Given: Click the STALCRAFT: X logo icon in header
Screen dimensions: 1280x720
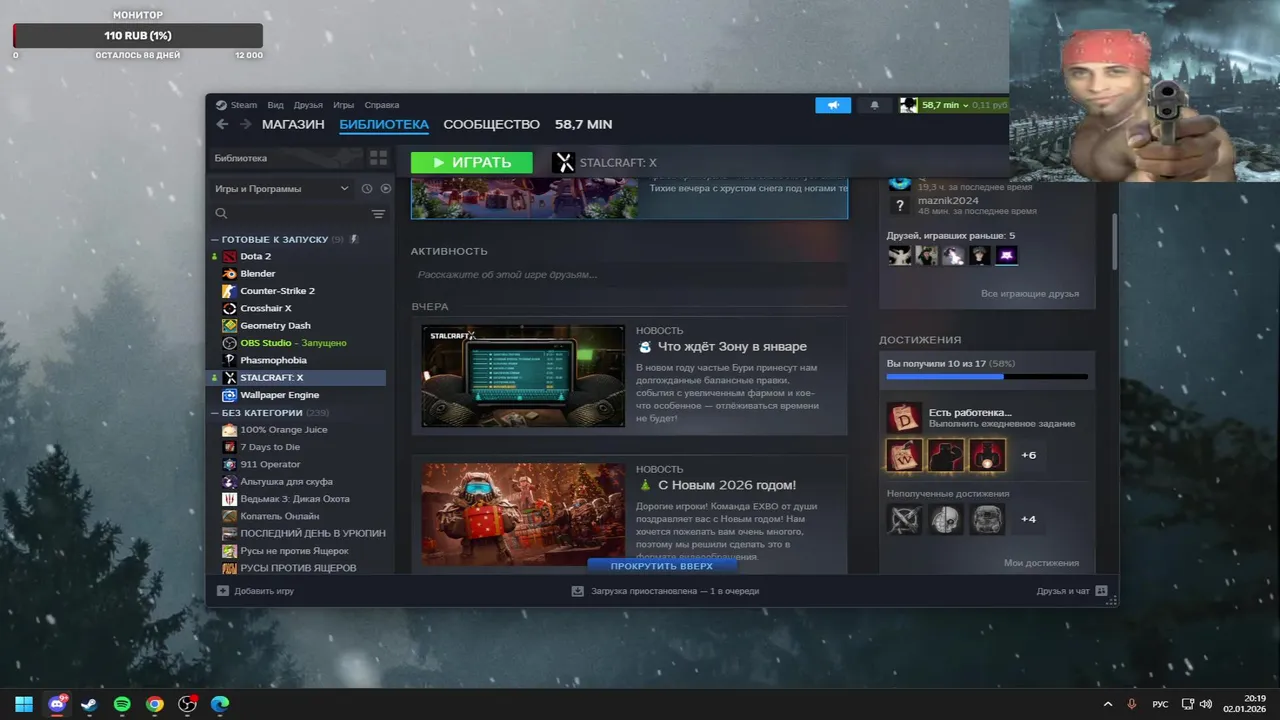Looking at the screenshot, I should (564, 162).
